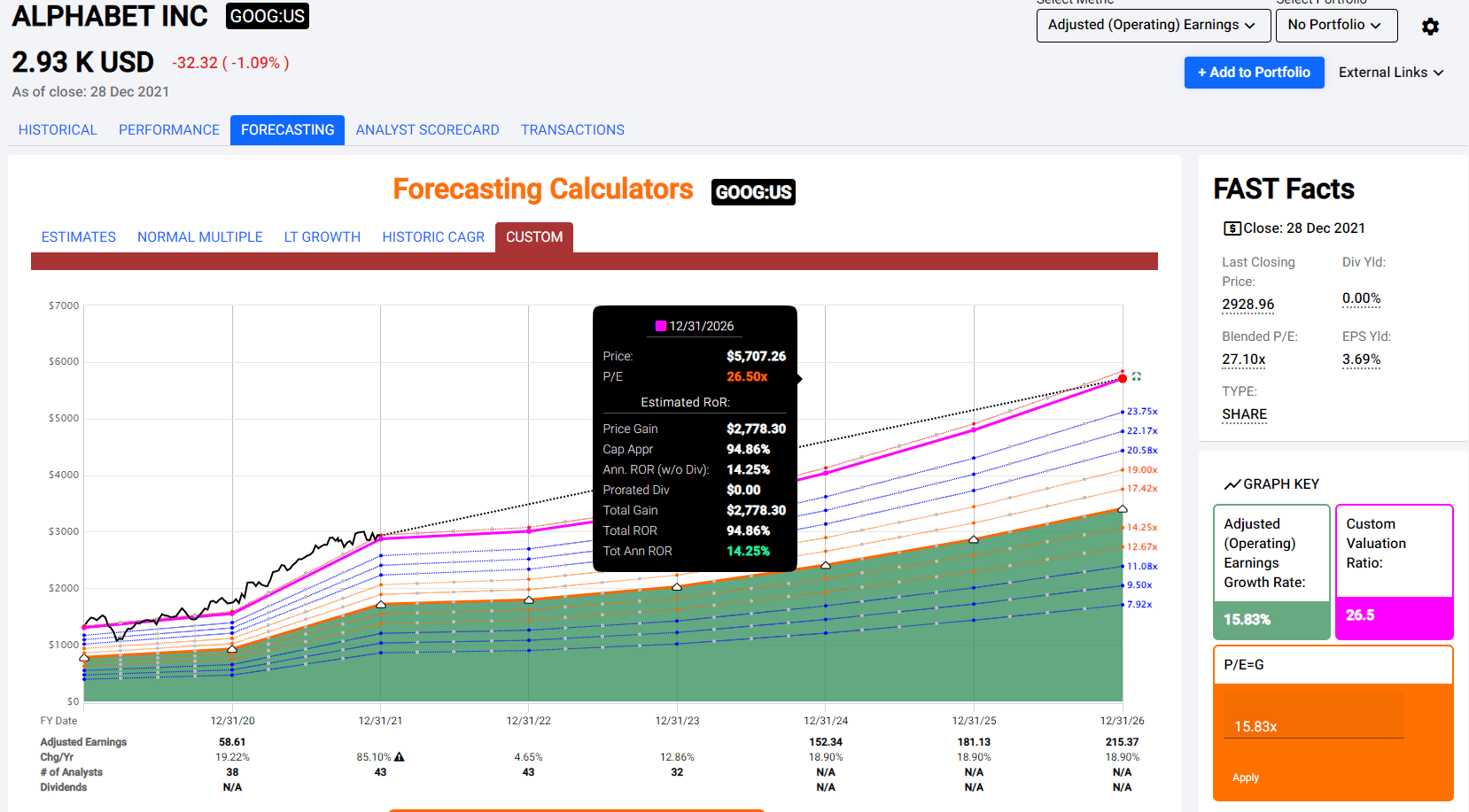Click the GOOG:US badge beside Forecasting Calculators

pos(753,192)
